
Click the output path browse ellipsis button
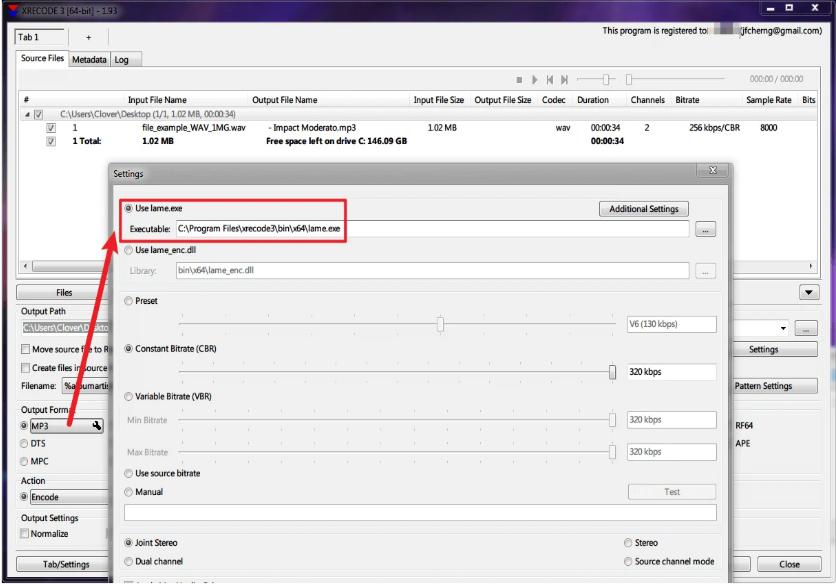click(x=806, y=329)
